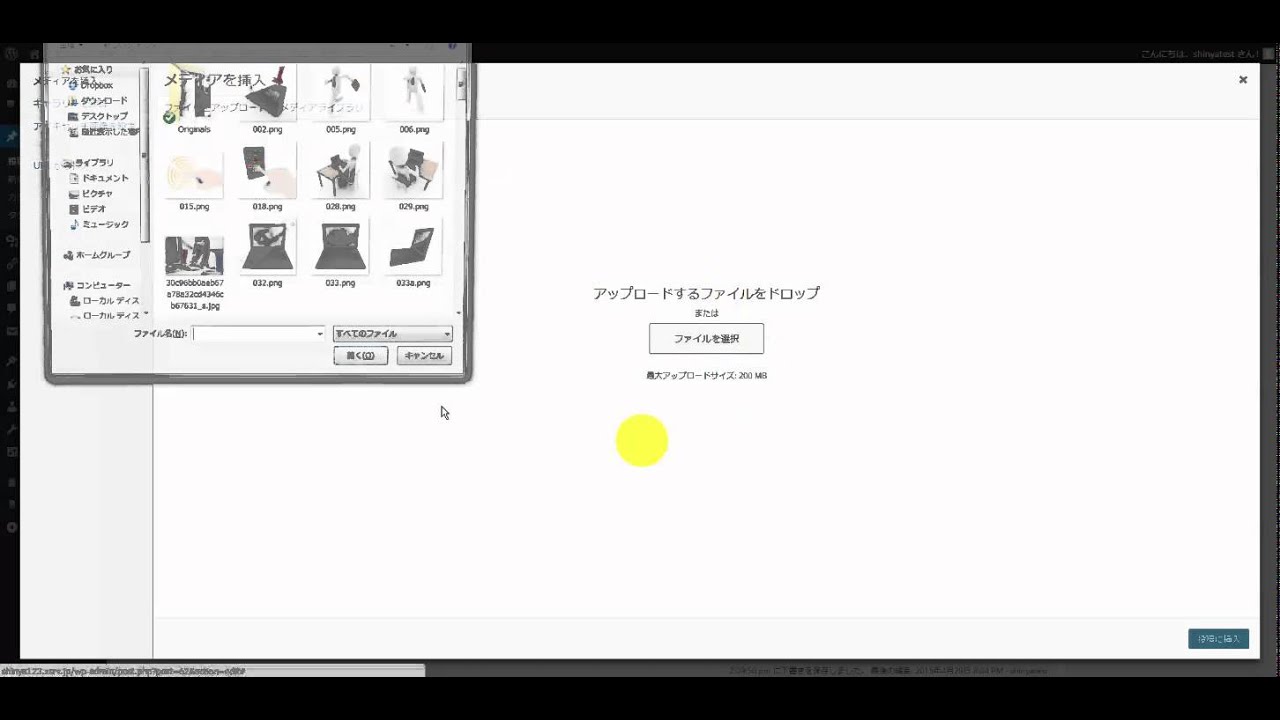Select the 015.png file

(194, 178)
